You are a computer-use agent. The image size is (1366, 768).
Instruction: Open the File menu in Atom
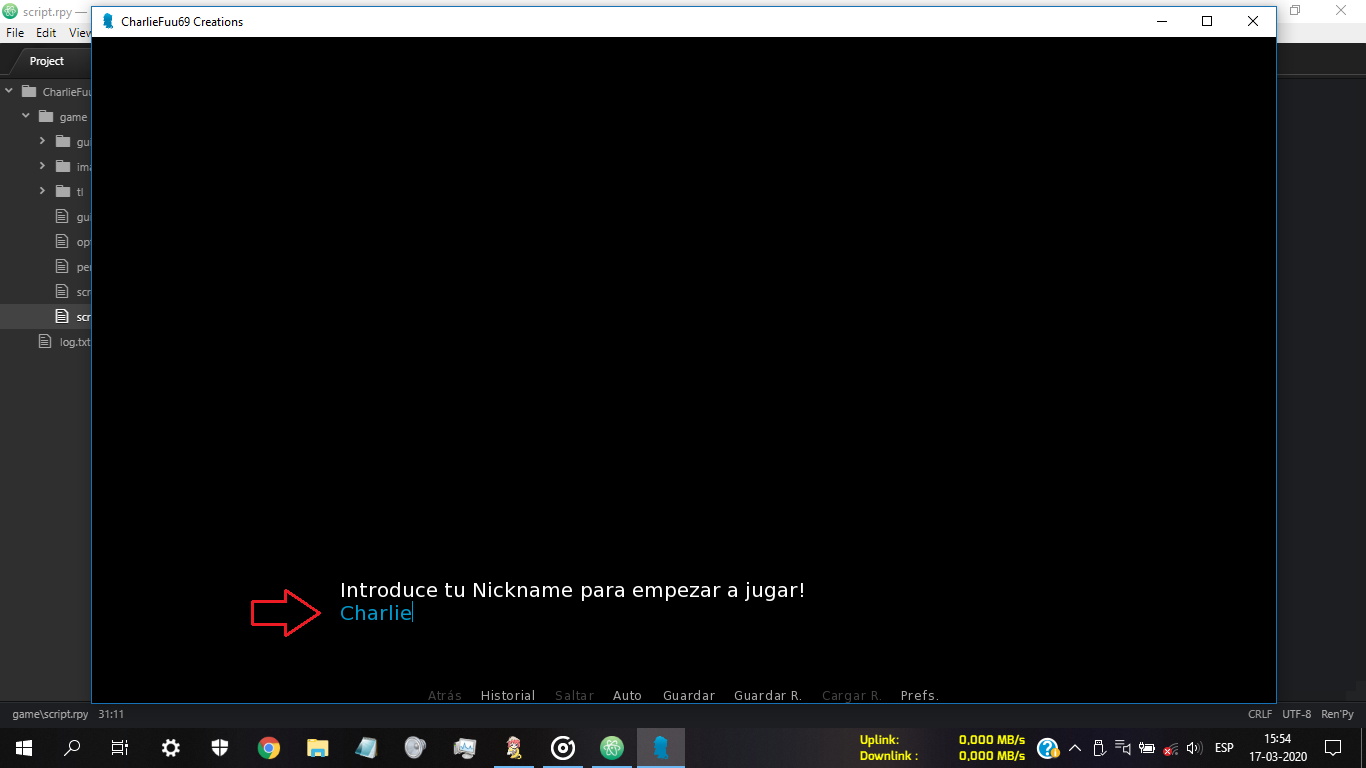pyautogui.click(x=15, y=33)
